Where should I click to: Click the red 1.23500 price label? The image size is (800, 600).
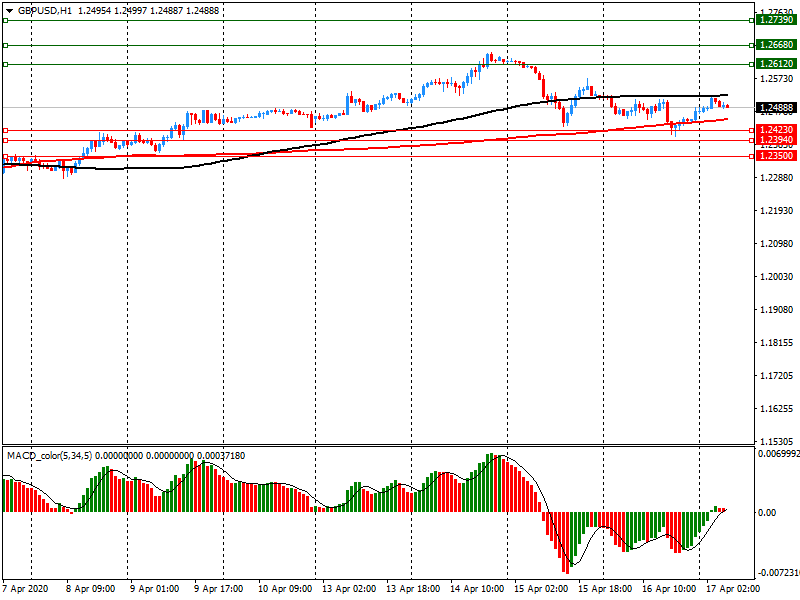pyautogui.click(x=776, y=157)
